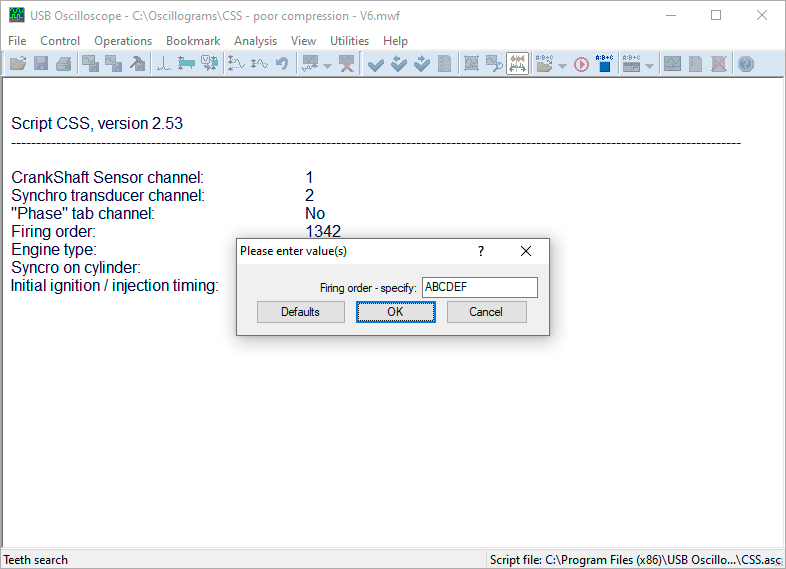Viewport: 786px width, 569px height.
Task: Click the undo arrow icon
Action: pyautogui.click(x=282, y=64)
